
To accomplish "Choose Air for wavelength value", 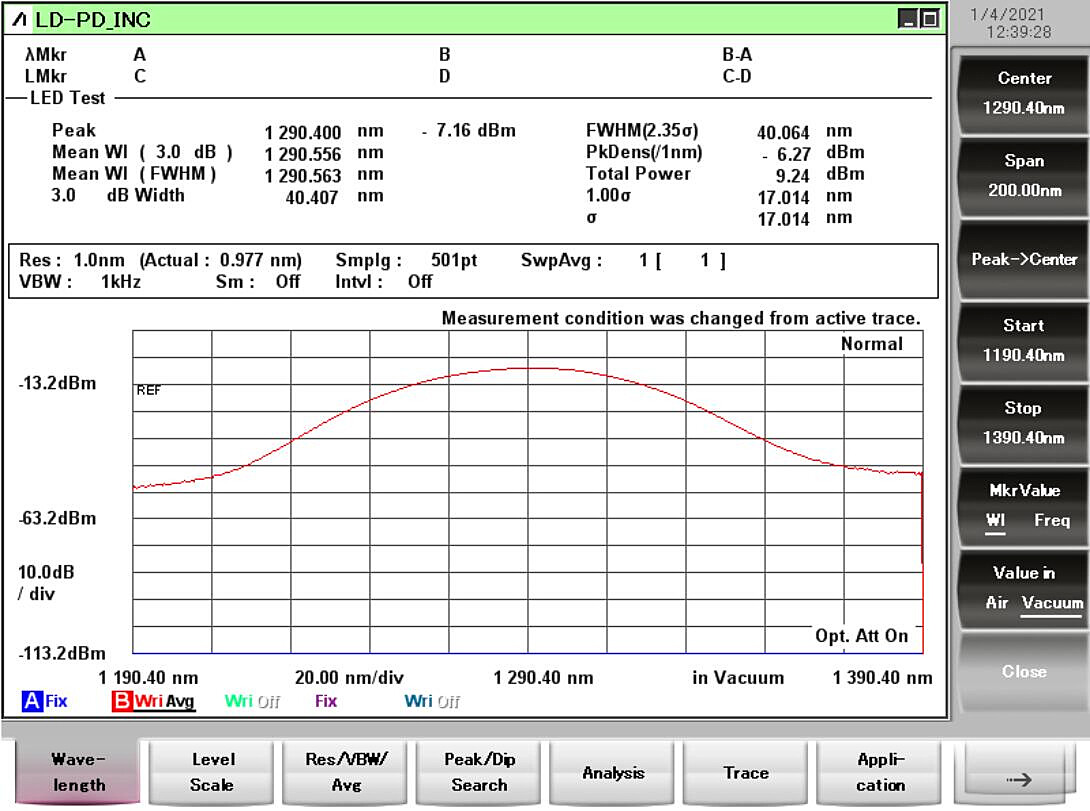I will (x=997, y=603).
